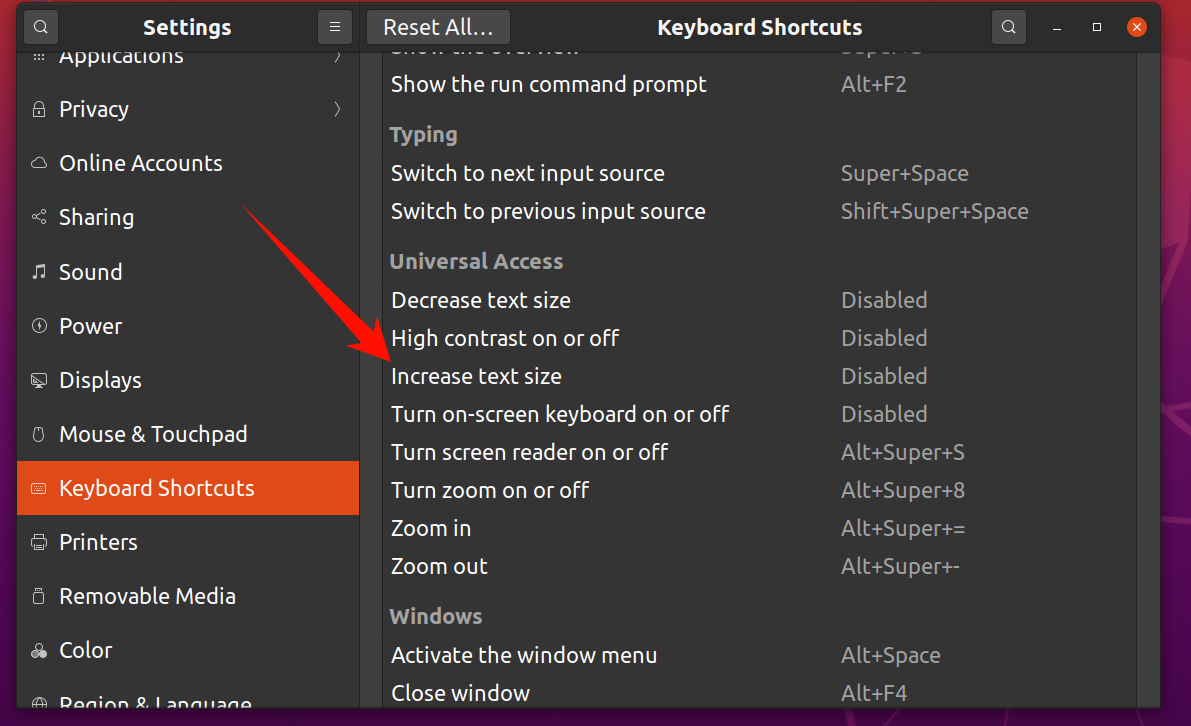
Task: Click Disabled value for Decrease text size
Action: (x=884, y=300)
